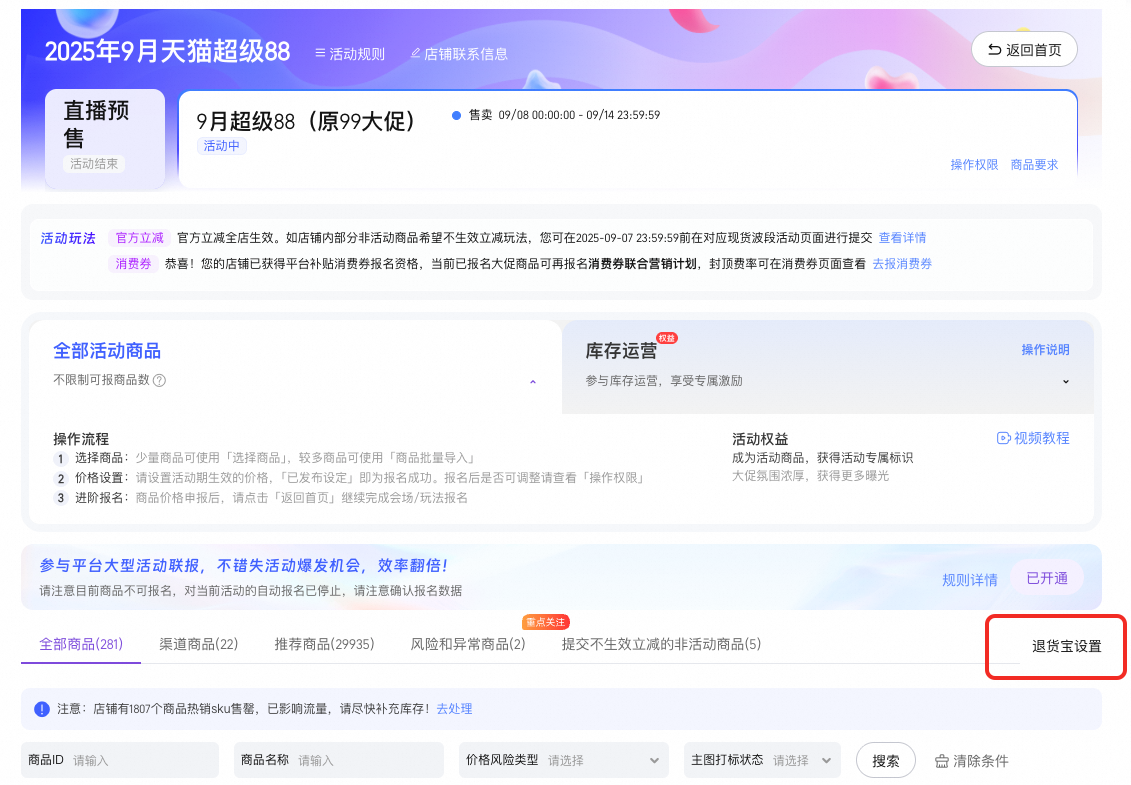Open the 主图打标状态 dropdown
This screenshot has height=785, width=1131.
[x=762, y=760]
